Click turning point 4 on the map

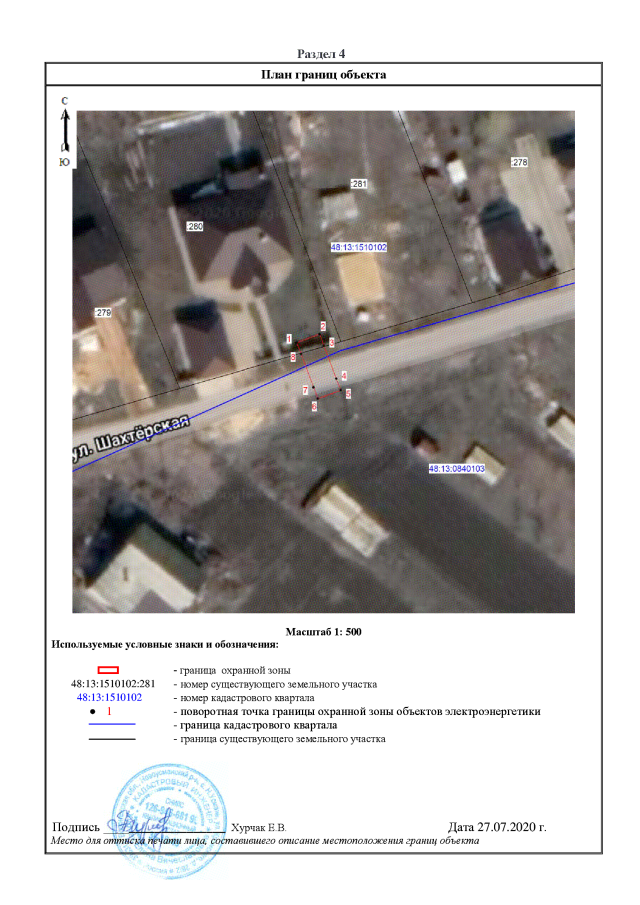(x=344, y=376)
